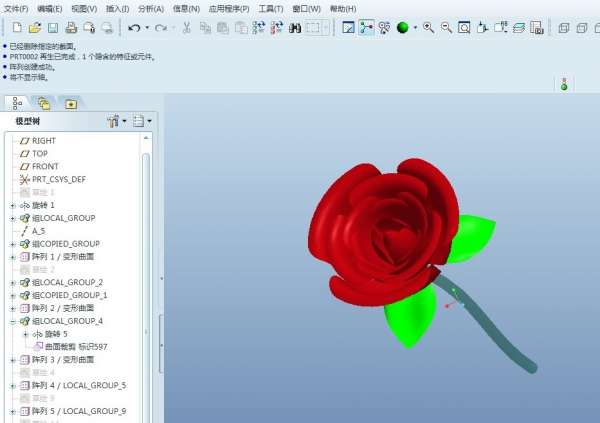600x423 pixels.
Task: Click the Open file folder icon
Action: (34, 28)
